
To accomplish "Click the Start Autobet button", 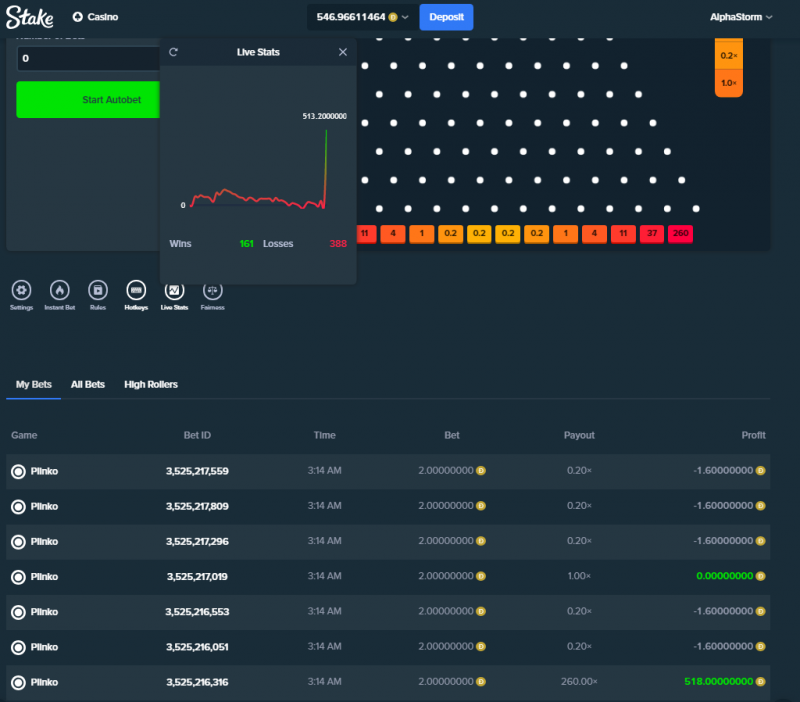I will (x=88, y=99).
